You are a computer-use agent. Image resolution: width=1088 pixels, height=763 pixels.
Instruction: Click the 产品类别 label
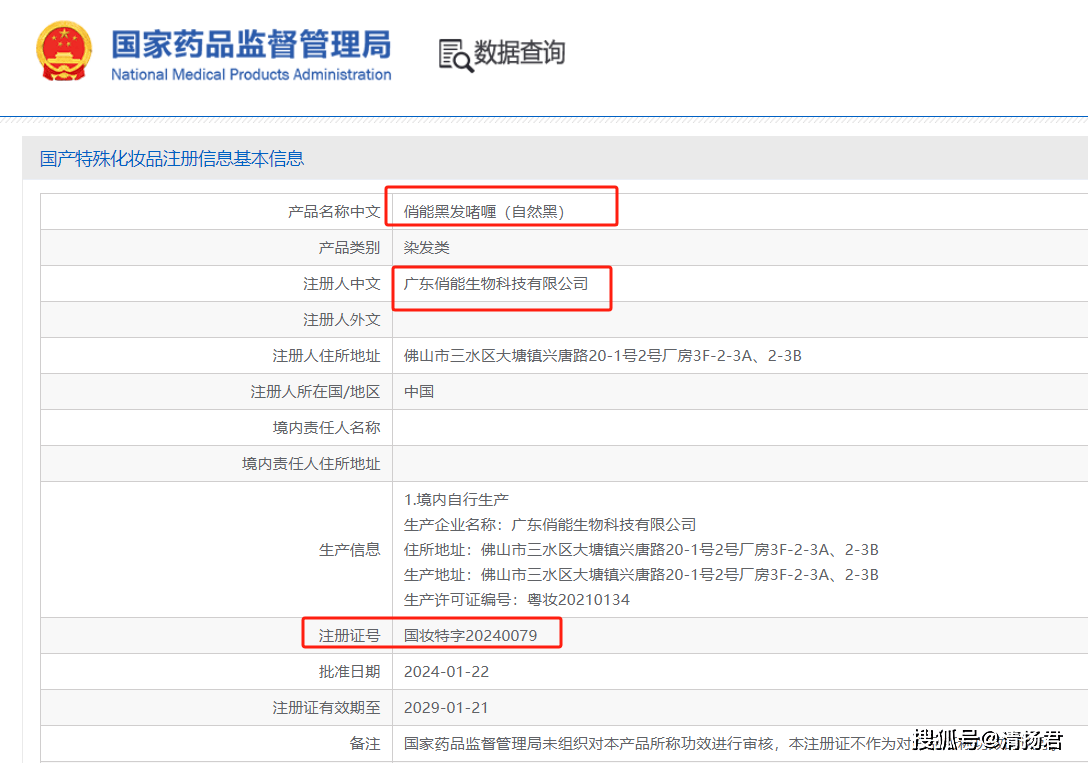(349, 248)
